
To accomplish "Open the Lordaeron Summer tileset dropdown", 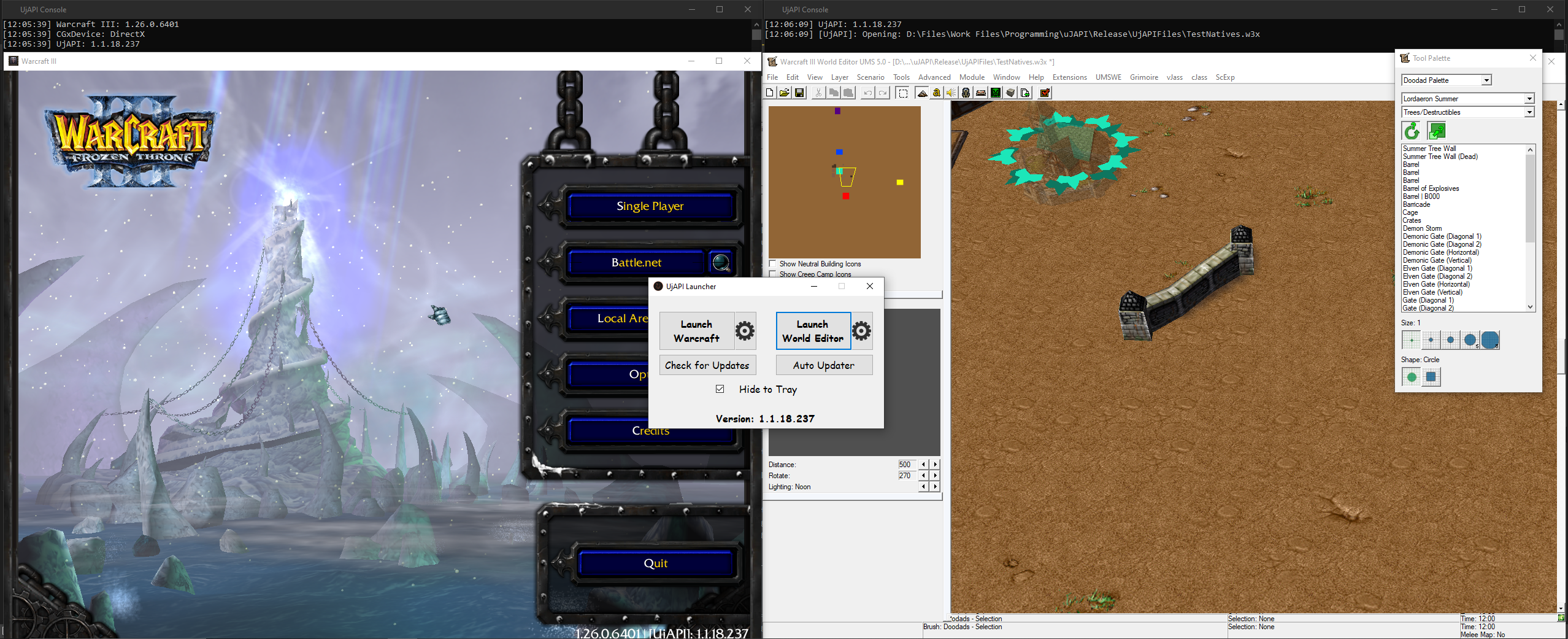I will [x=1529, y=99].
